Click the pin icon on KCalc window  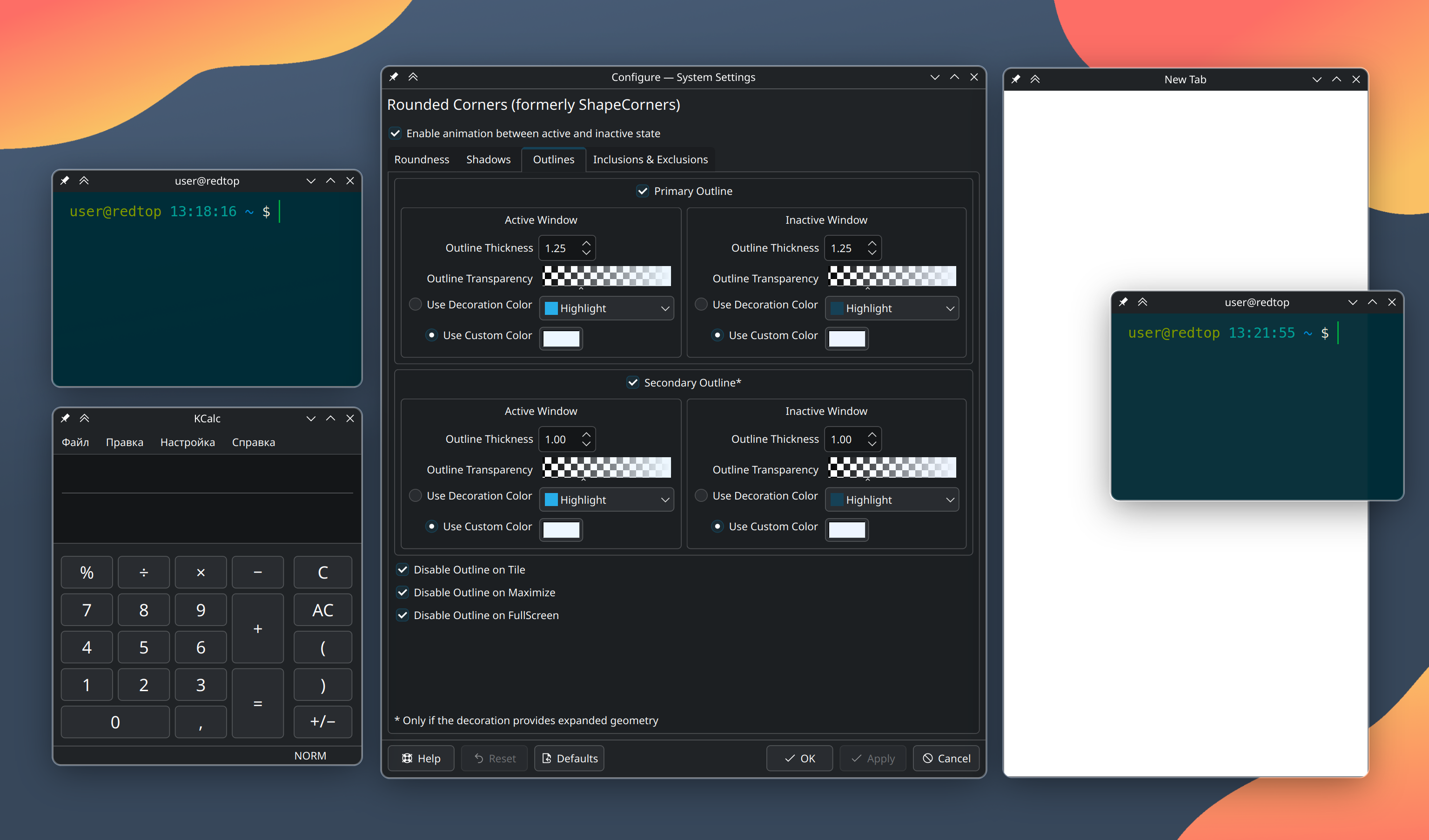click(65, 418)
